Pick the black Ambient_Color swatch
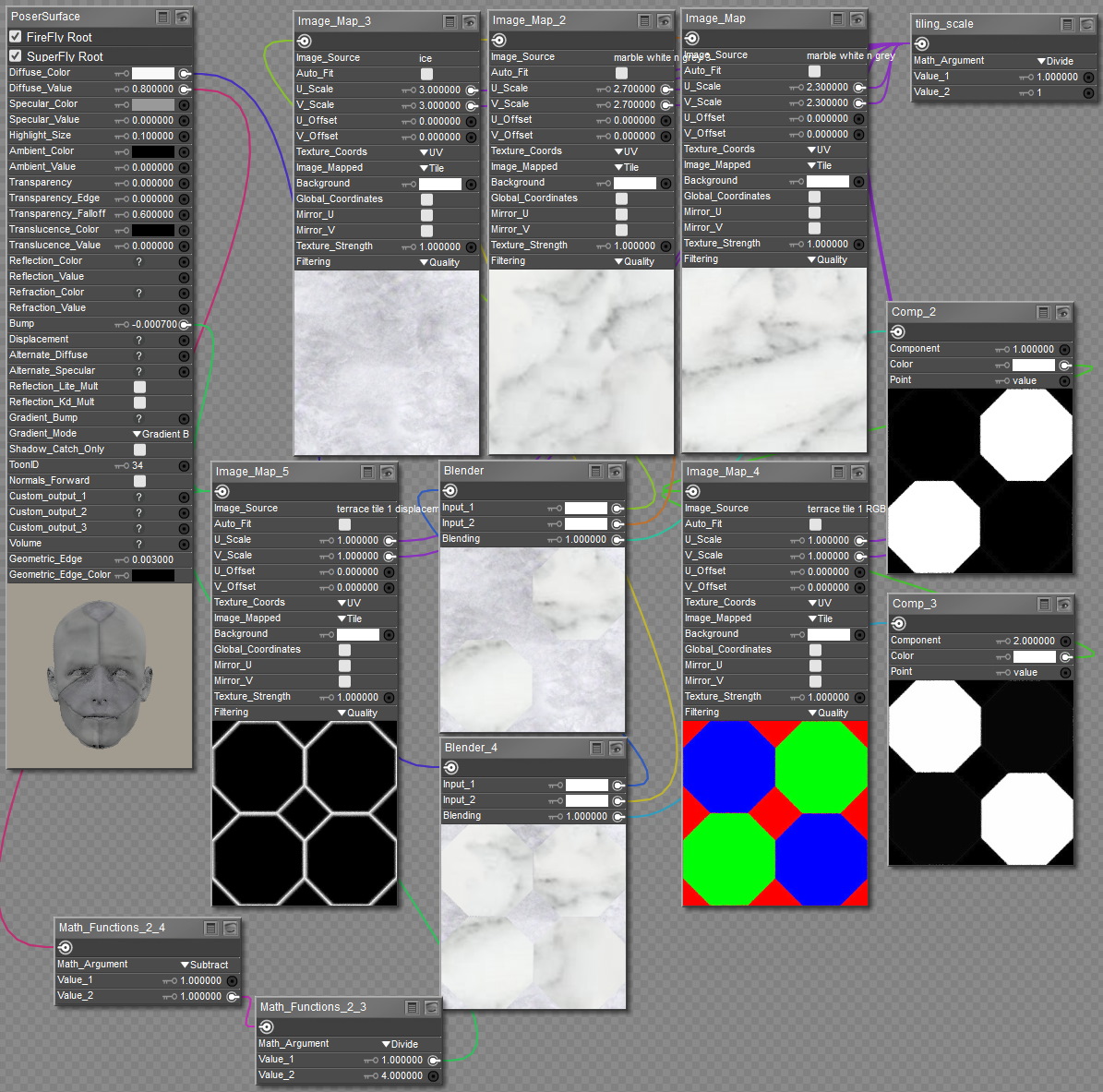 [x=153, y=151]
